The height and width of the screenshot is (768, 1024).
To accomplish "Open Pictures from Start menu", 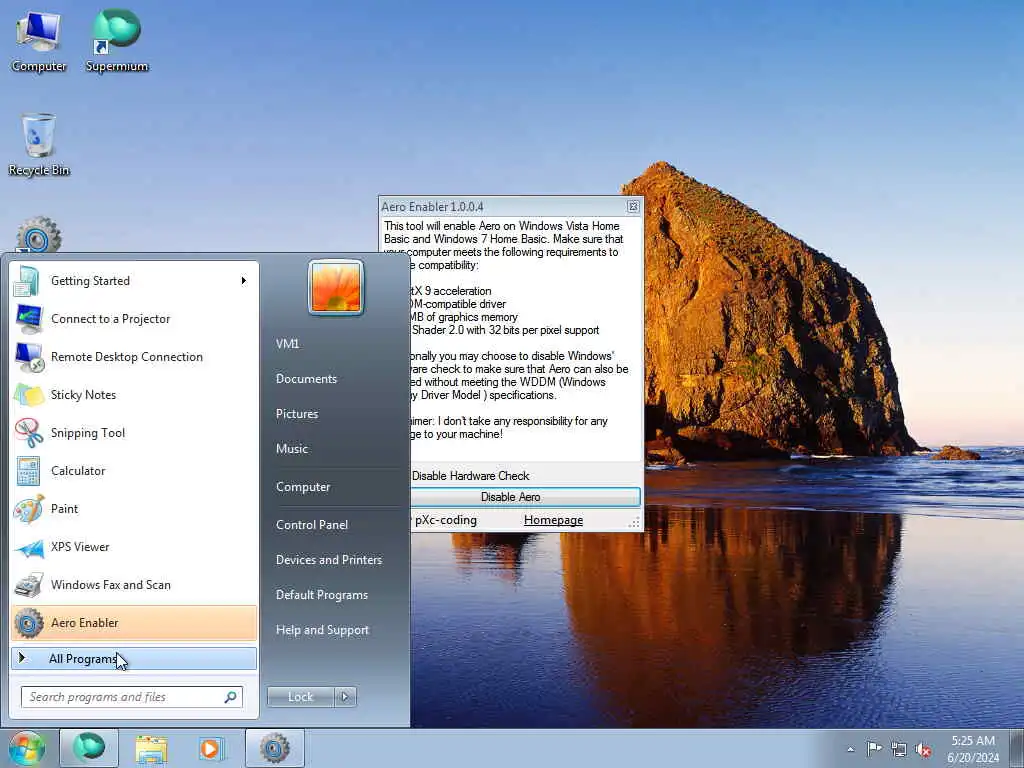I will pos(297,414).
